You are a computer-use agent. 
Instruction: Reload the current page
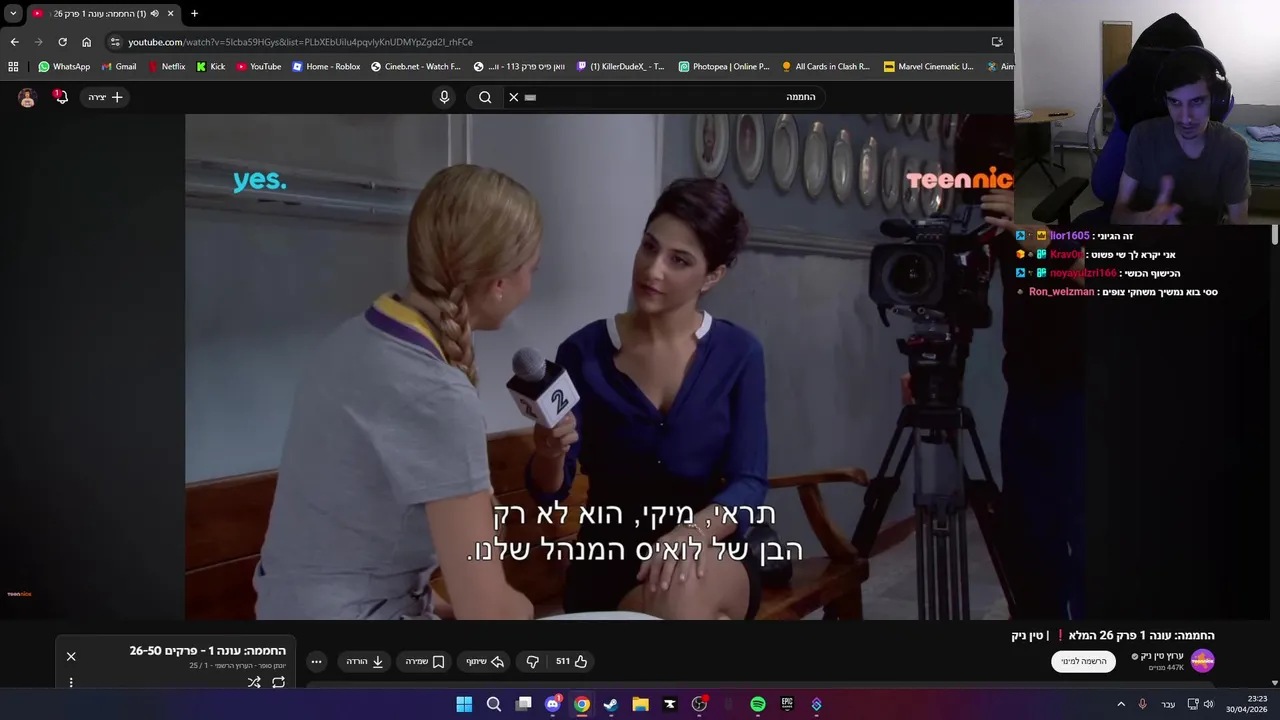click(62, 42)
